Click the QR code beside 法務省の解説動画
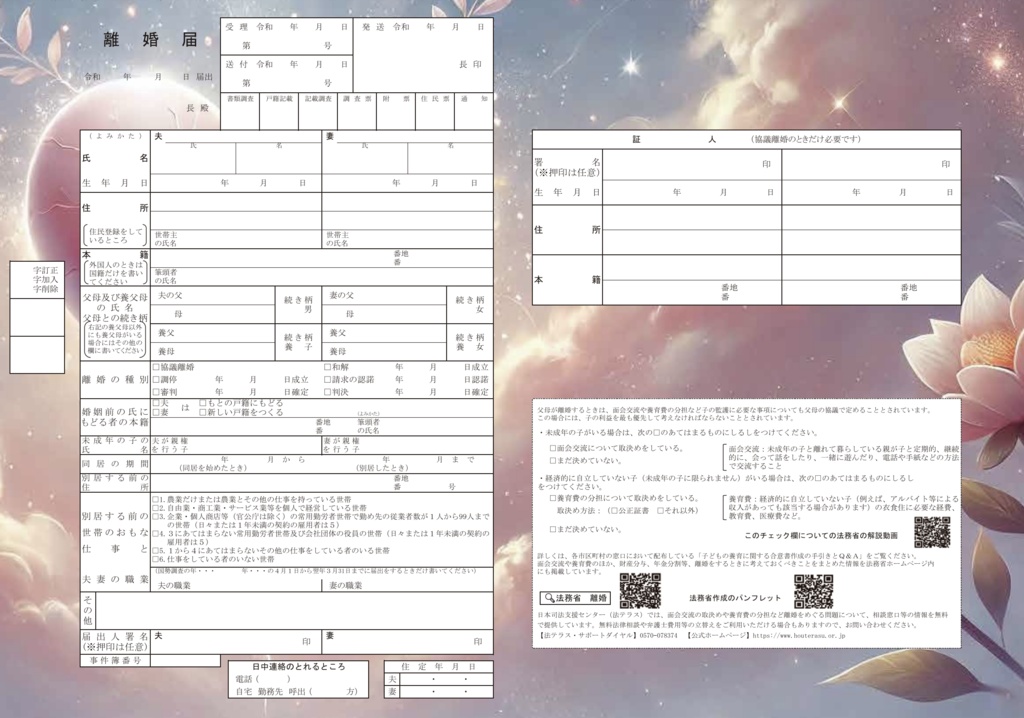The height and width of the screenshot is (718, 1024). (x=932, y=531)
